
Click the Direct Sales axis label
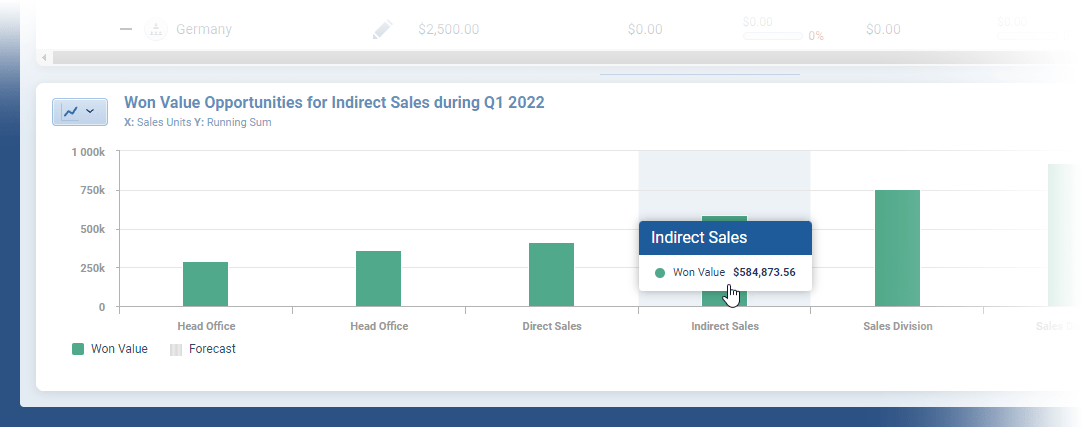coord(551,326)
